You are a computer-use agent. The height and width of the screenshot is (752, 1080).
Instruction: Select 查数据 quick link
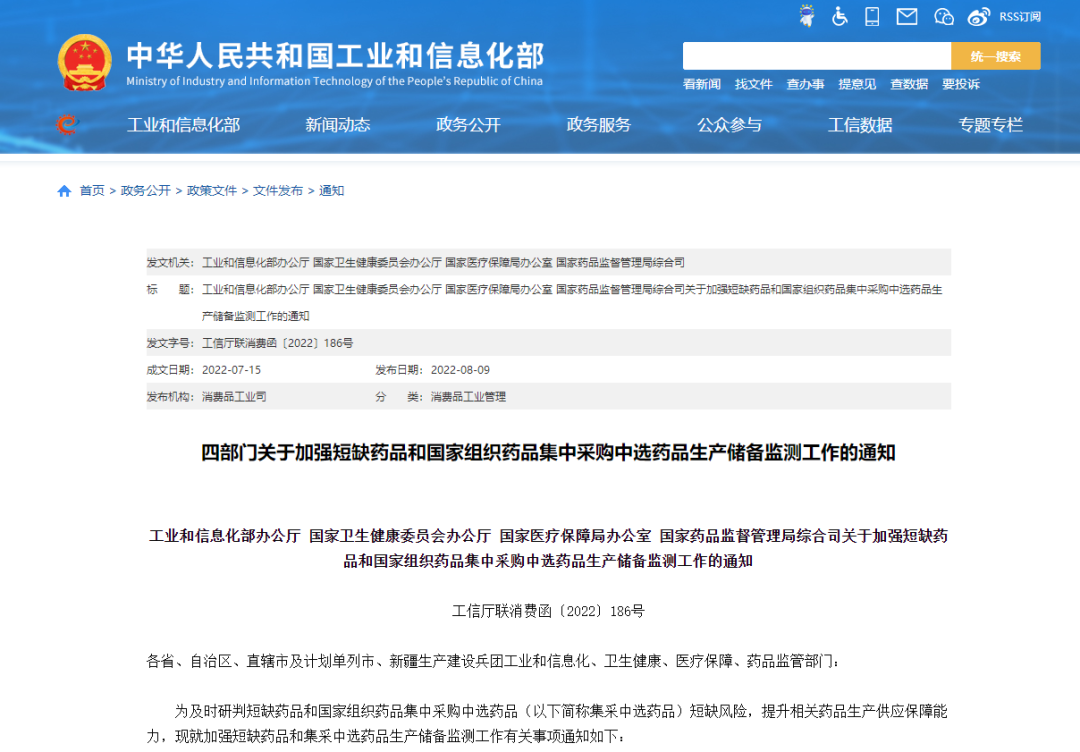pos(908,84)
